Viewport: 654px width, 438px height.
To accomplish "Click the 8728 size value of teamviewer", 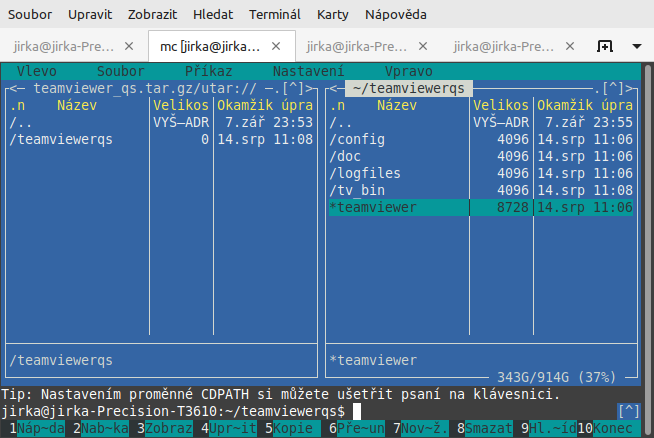I will (513, 207).
